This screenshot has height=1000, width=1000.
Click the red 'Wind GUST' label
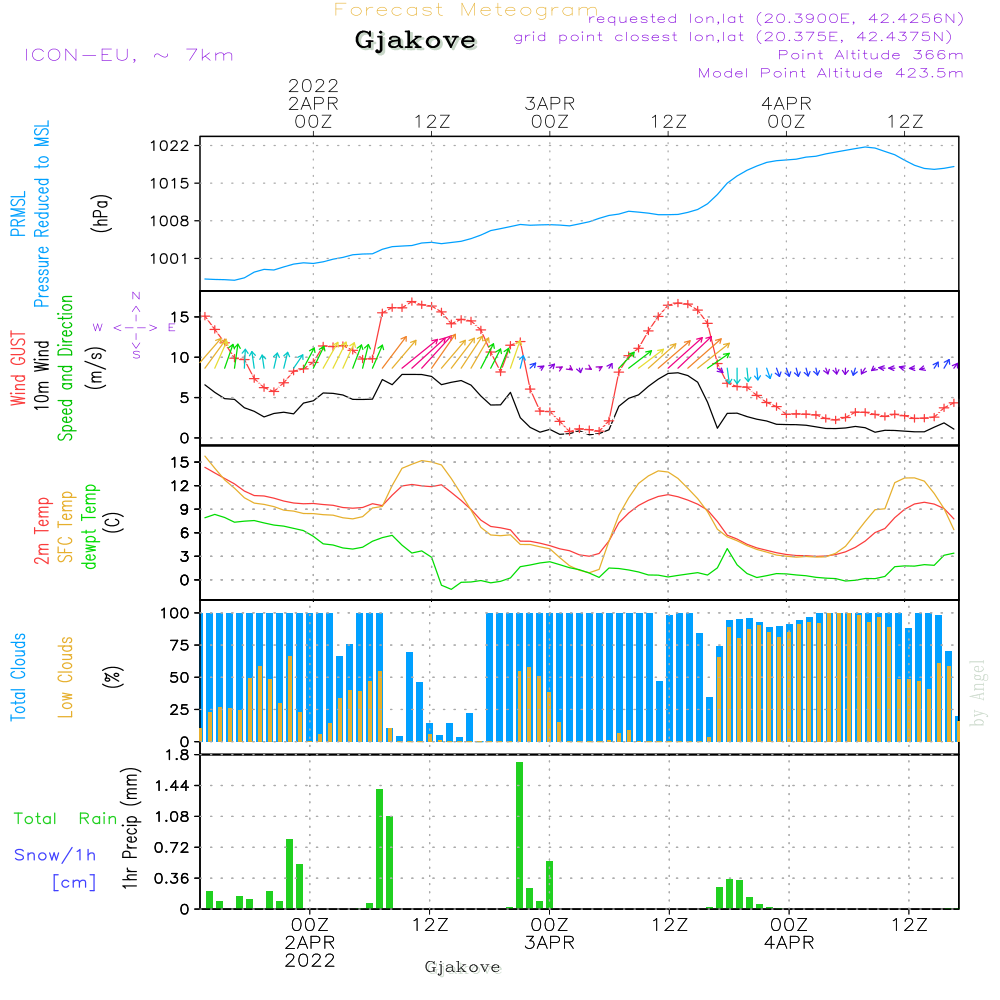coord(18,368)
